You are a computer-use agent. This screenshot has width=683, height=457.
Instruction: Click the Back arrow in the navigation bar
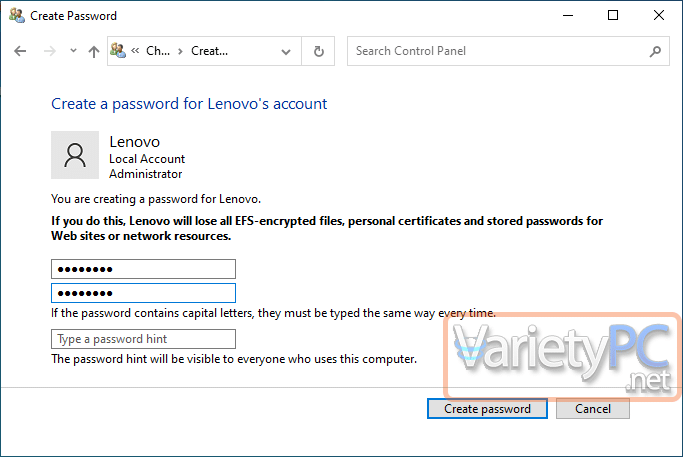[20, 51]
